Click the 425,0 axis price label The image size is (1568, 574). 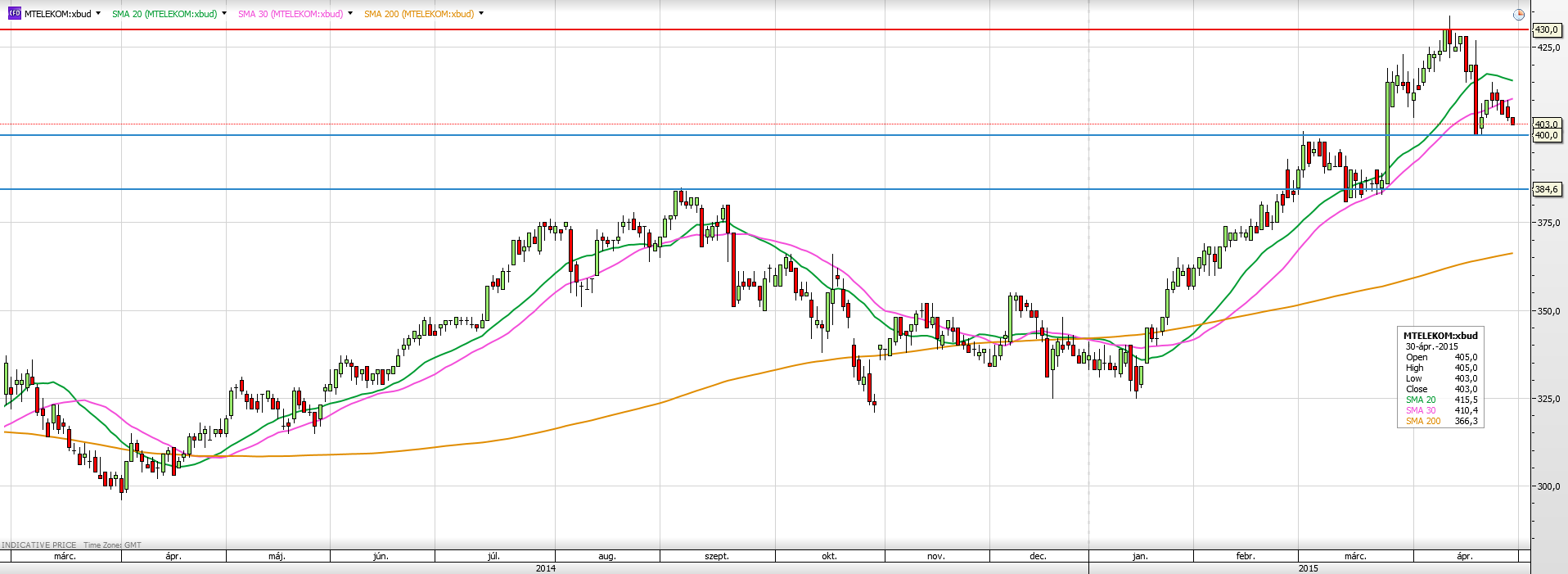pyautogui.click(x=1548, y=47)
